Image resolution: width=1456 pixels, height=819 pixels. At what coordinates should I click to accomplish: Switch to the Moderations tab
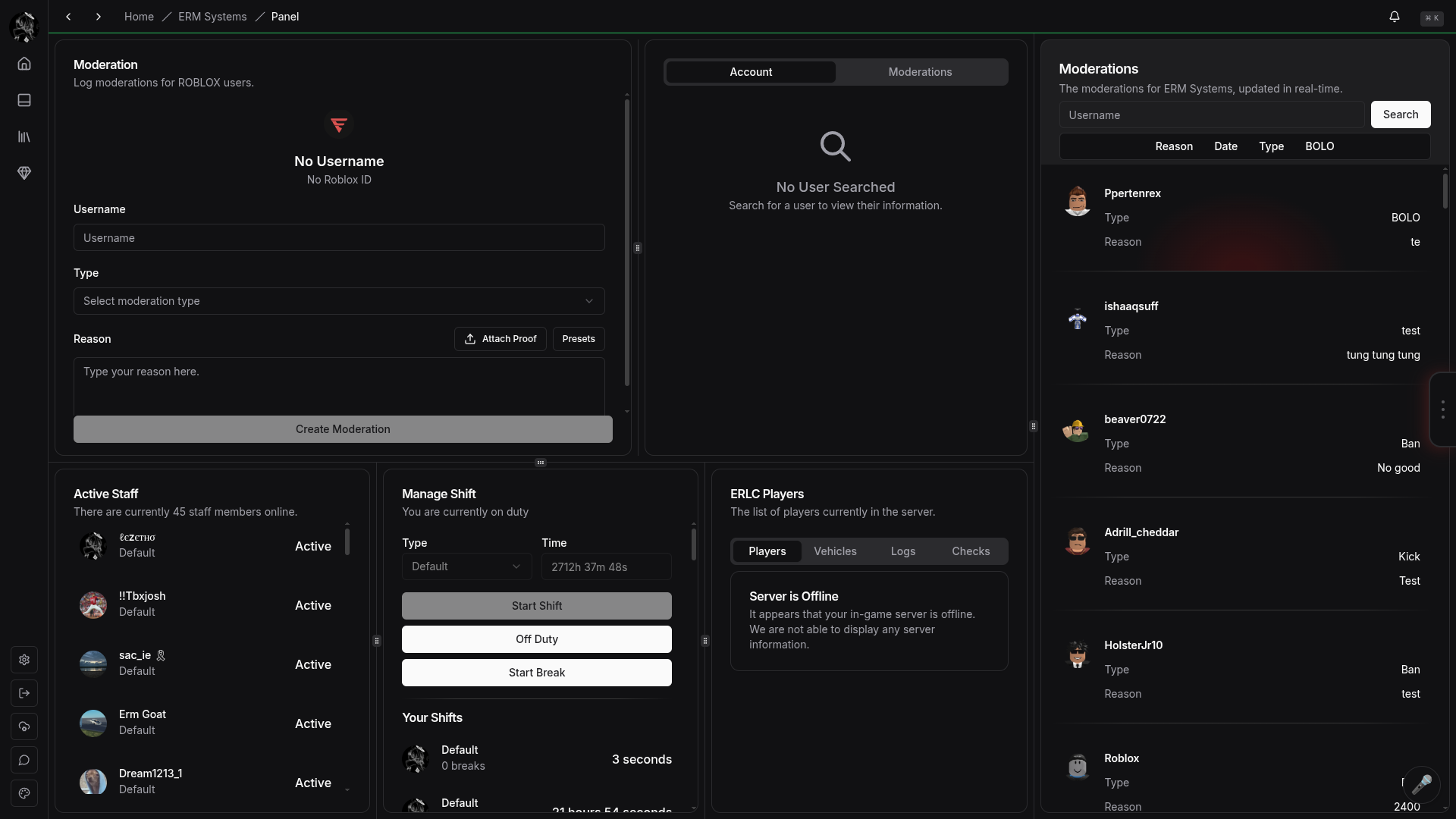[x=920, y=72]
